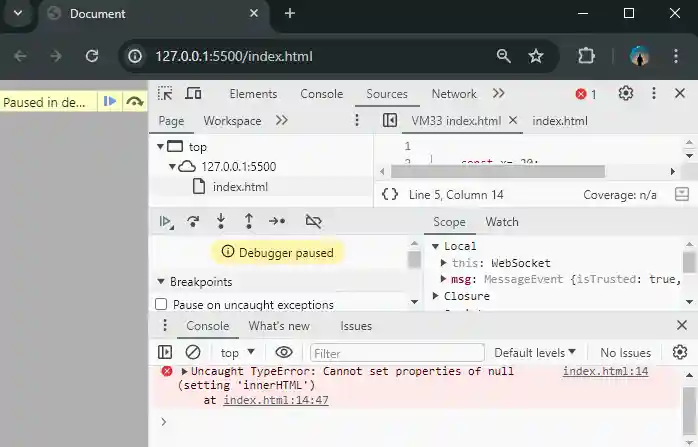The width and height of the screenshot is (698, 447).
Task: Enable Pause on uncaught exceptions checkbox
Action: click(x=161, y=305)
